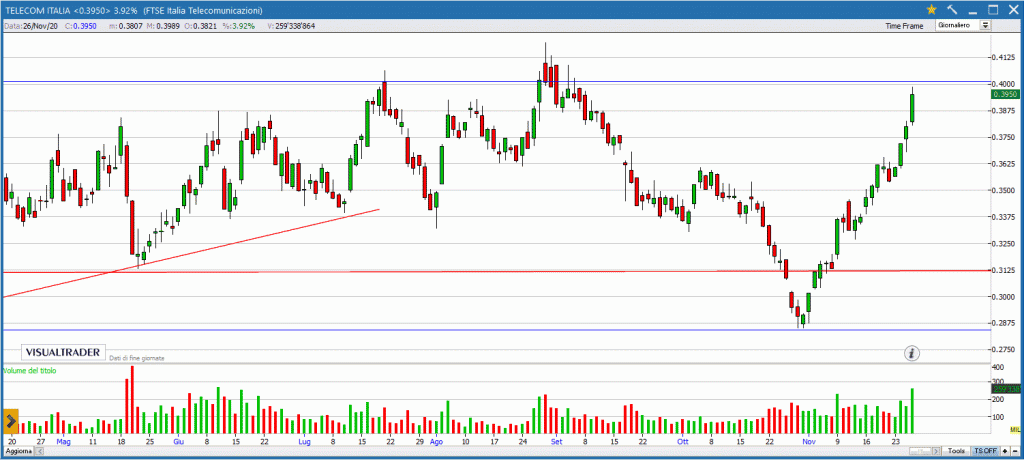
Task: Click the O:0.3821 open value
Action: pyautogui.click(x=200, y=26)
